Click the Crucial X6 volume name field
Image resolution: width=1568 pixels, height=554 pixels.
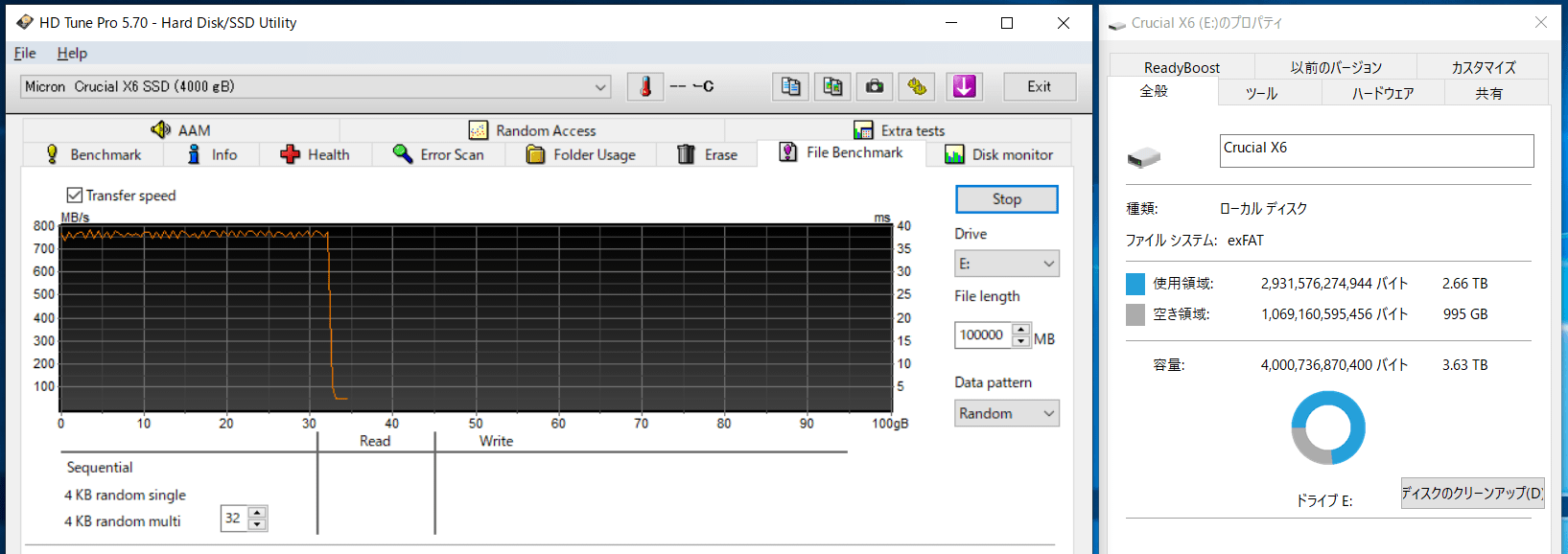pyautogui.click(x=1375, y=150)
